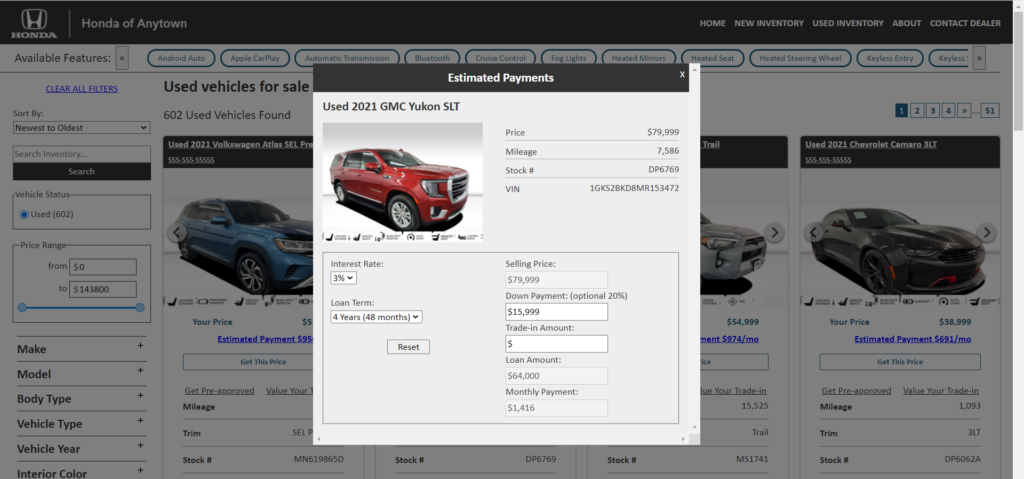Screen dimensions: 1024x479
Task: Filter by Heated Steering Wheel feature
Action: click(800, 58)
